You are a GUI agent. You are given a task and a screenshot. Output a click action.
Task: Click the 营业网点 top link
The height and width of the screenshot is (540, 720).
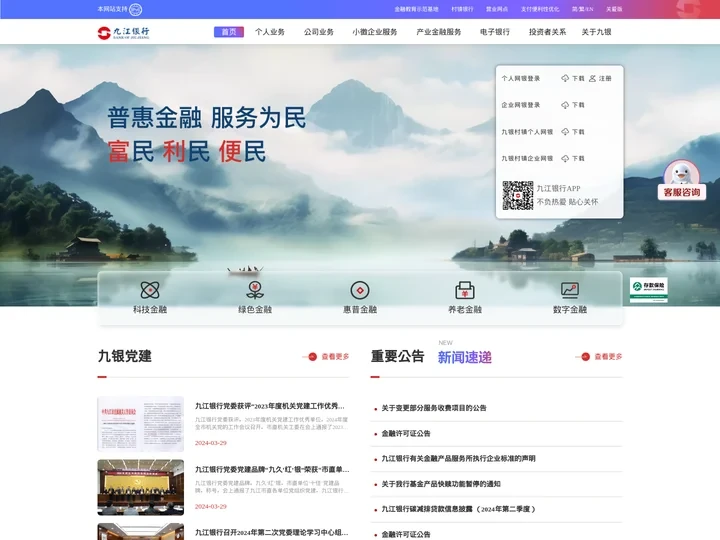pyautogui.click(x=497, y=9)
